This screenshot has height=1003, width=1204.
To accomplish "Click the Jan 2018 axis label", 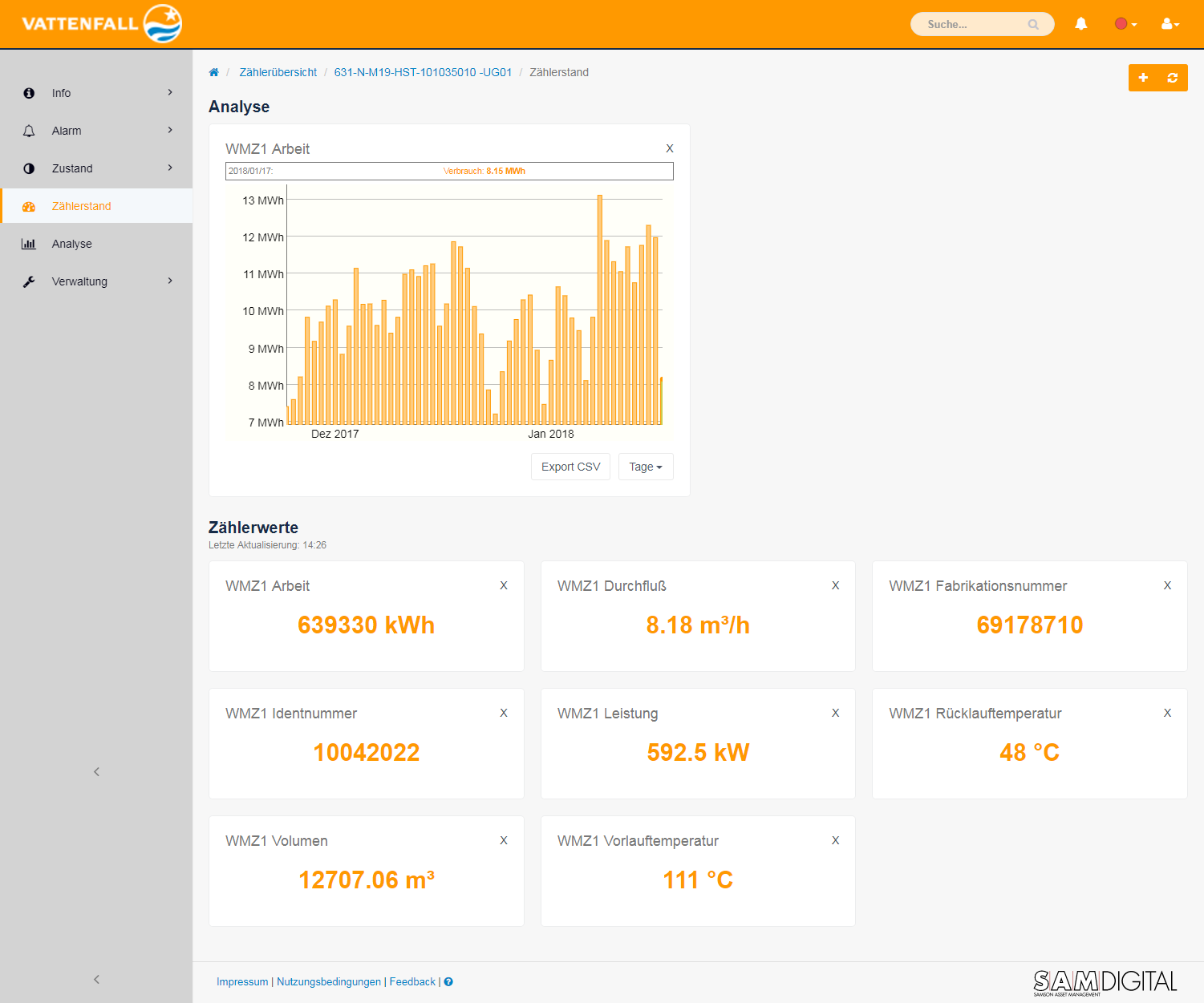I will tap(551, 434).
